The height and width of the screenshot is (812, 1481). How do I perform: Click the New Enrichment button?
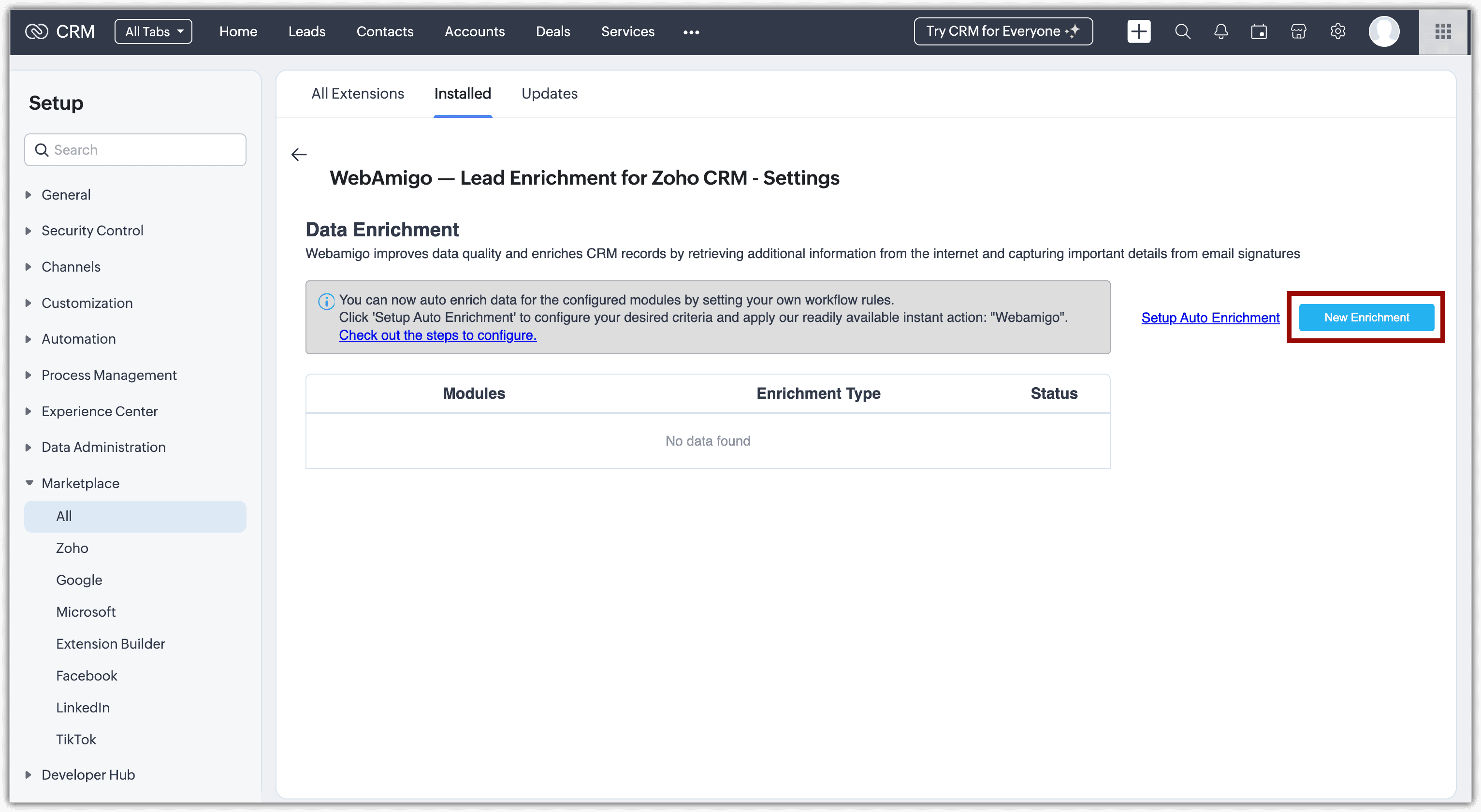tap(1366, 318)
